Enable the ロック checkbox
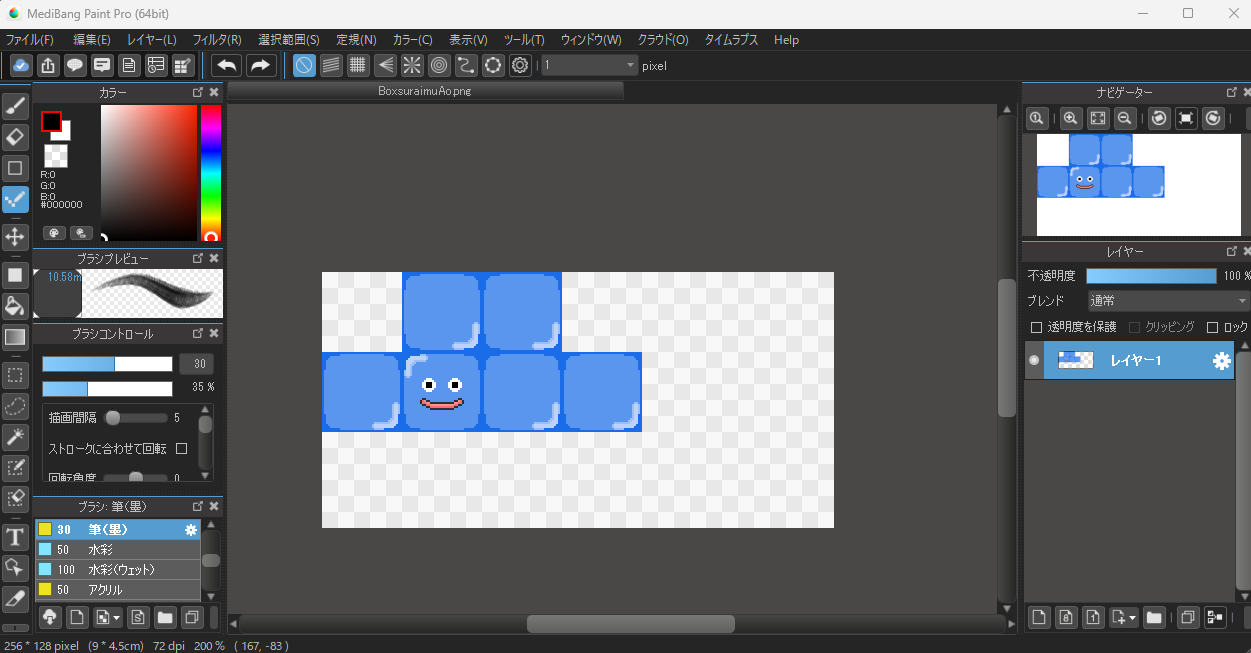 (x=1213, y=327)
